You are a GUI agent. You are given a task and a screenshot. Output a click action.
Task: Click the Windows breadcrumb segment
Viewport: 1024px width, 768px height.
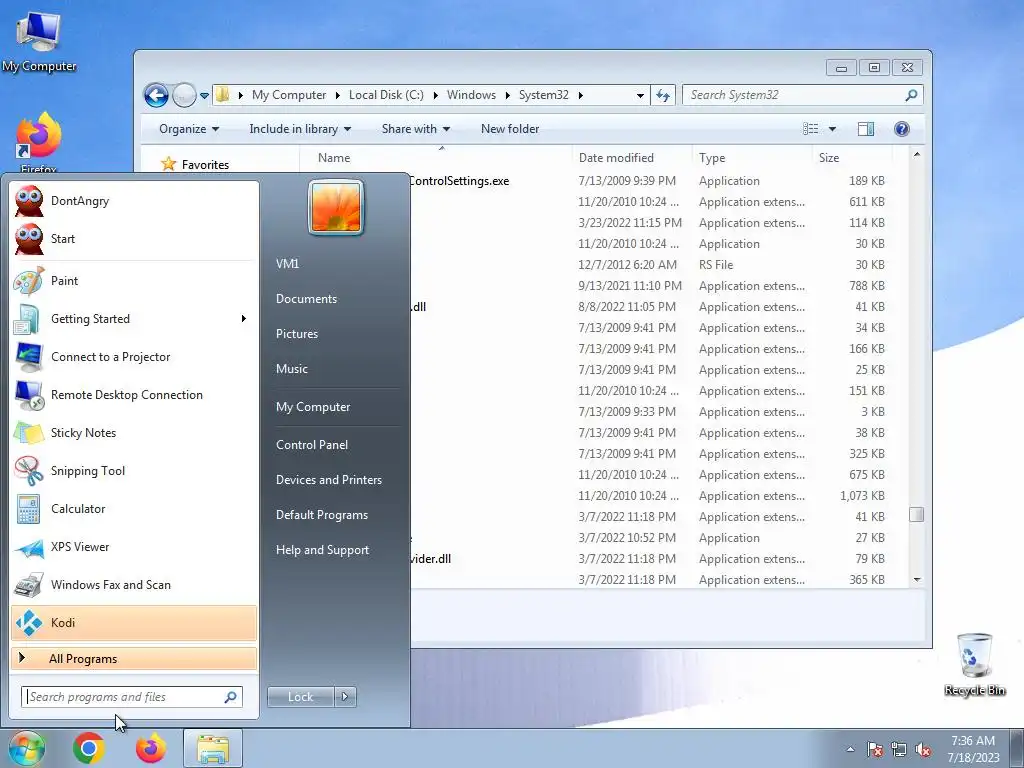(472, 95)
